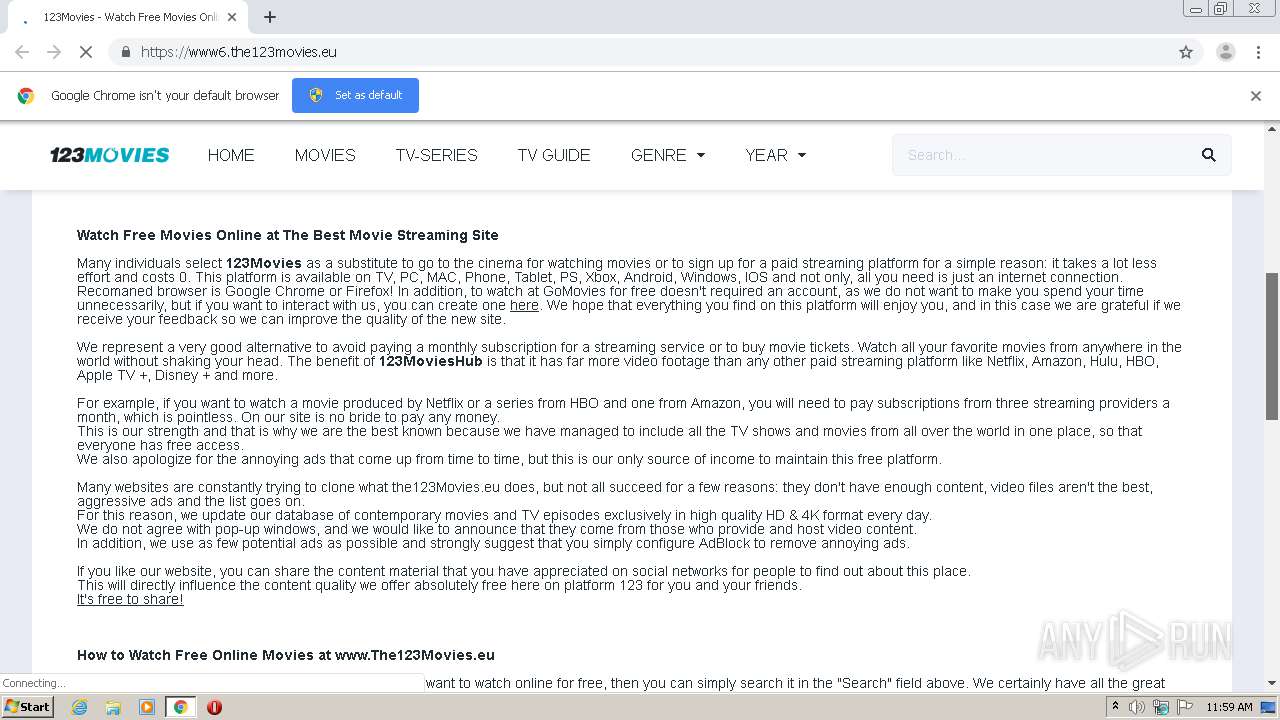Expand the GENRE dropdown
This screenshot has width=1280, height=720.
click(668, 155)
